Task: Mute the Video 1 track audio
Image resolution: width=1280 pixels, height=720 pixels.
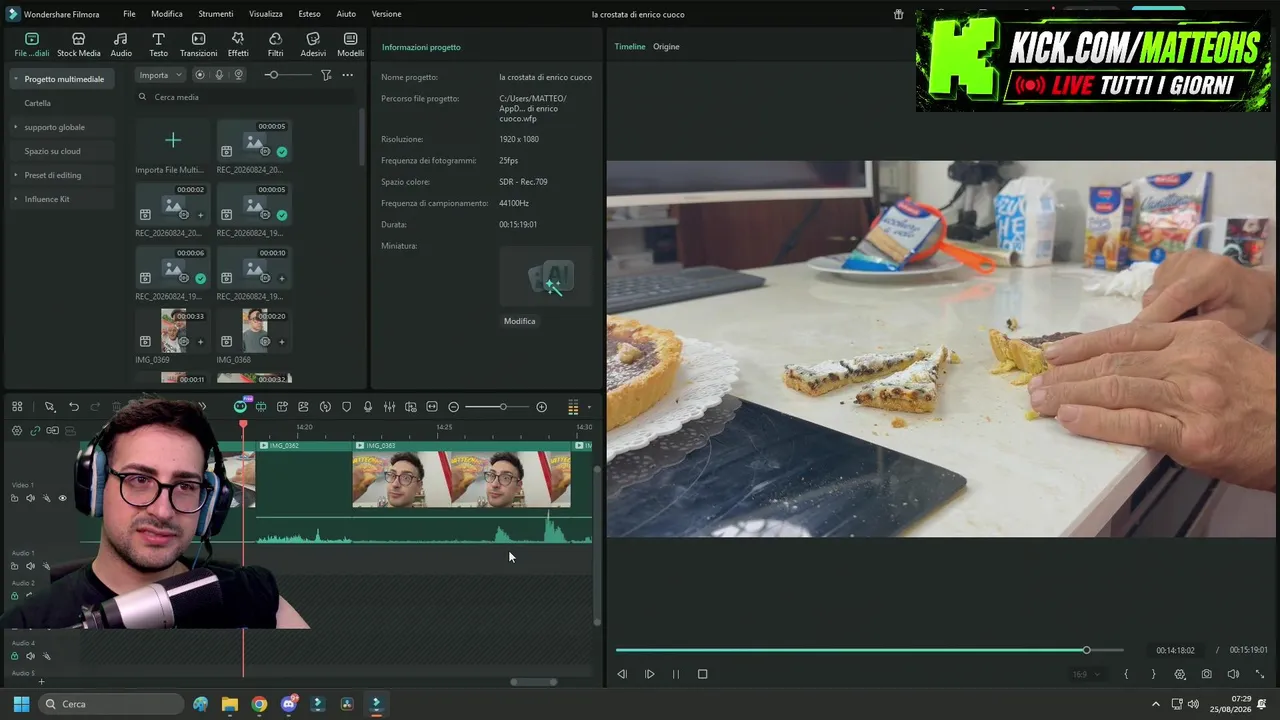Action: (x=30, y=498)
